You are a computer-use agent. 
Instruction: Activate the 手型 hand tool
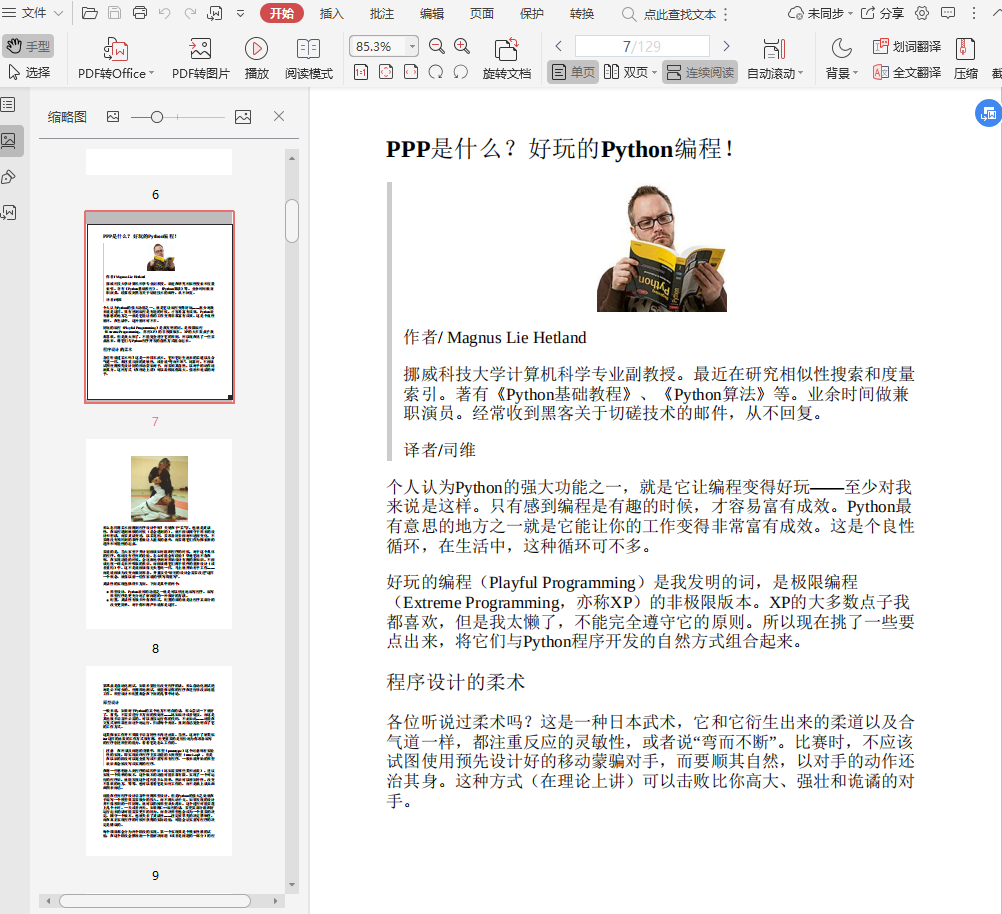point(28,46)
